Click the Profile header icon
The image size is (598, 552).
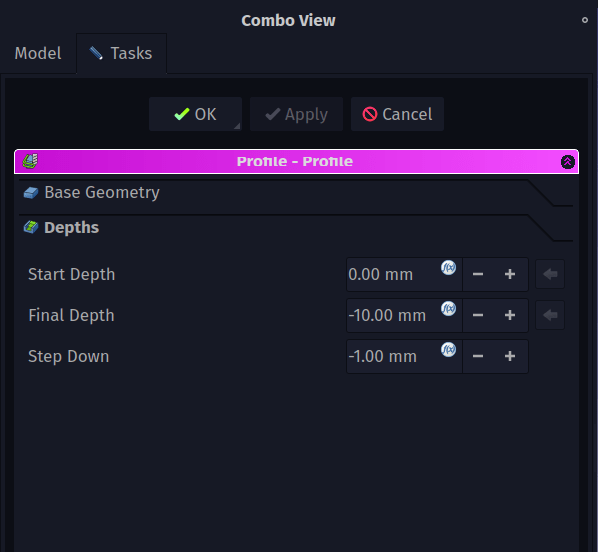click(x=30, y=161)
